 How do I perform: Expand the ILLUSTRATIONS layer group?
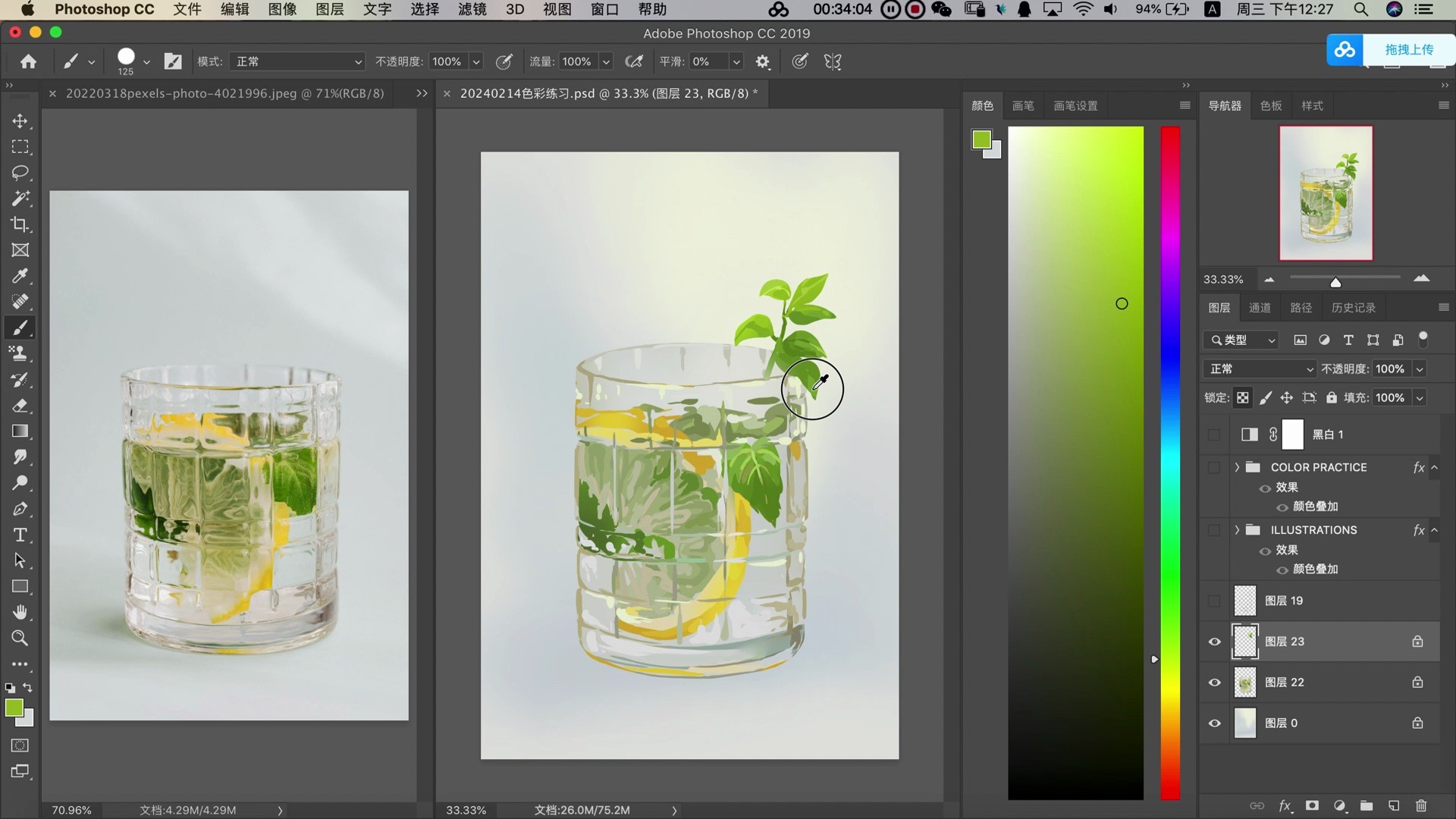[1237, 530]
